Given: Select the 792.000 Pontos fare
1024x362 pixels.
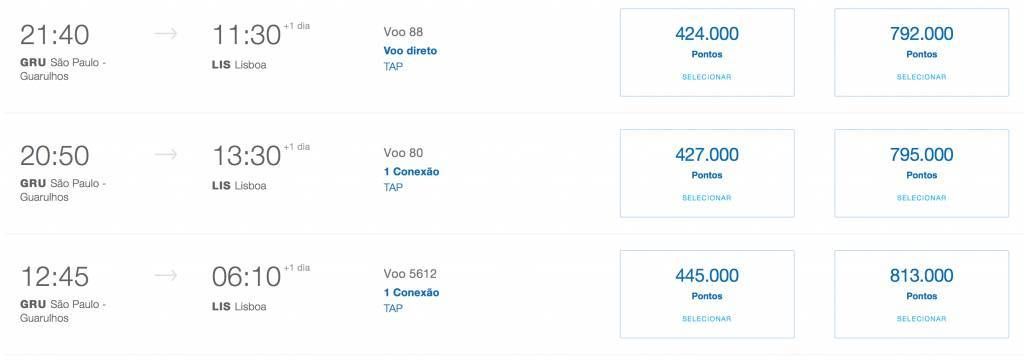Looking at the screenshot, I should [921, 52].
